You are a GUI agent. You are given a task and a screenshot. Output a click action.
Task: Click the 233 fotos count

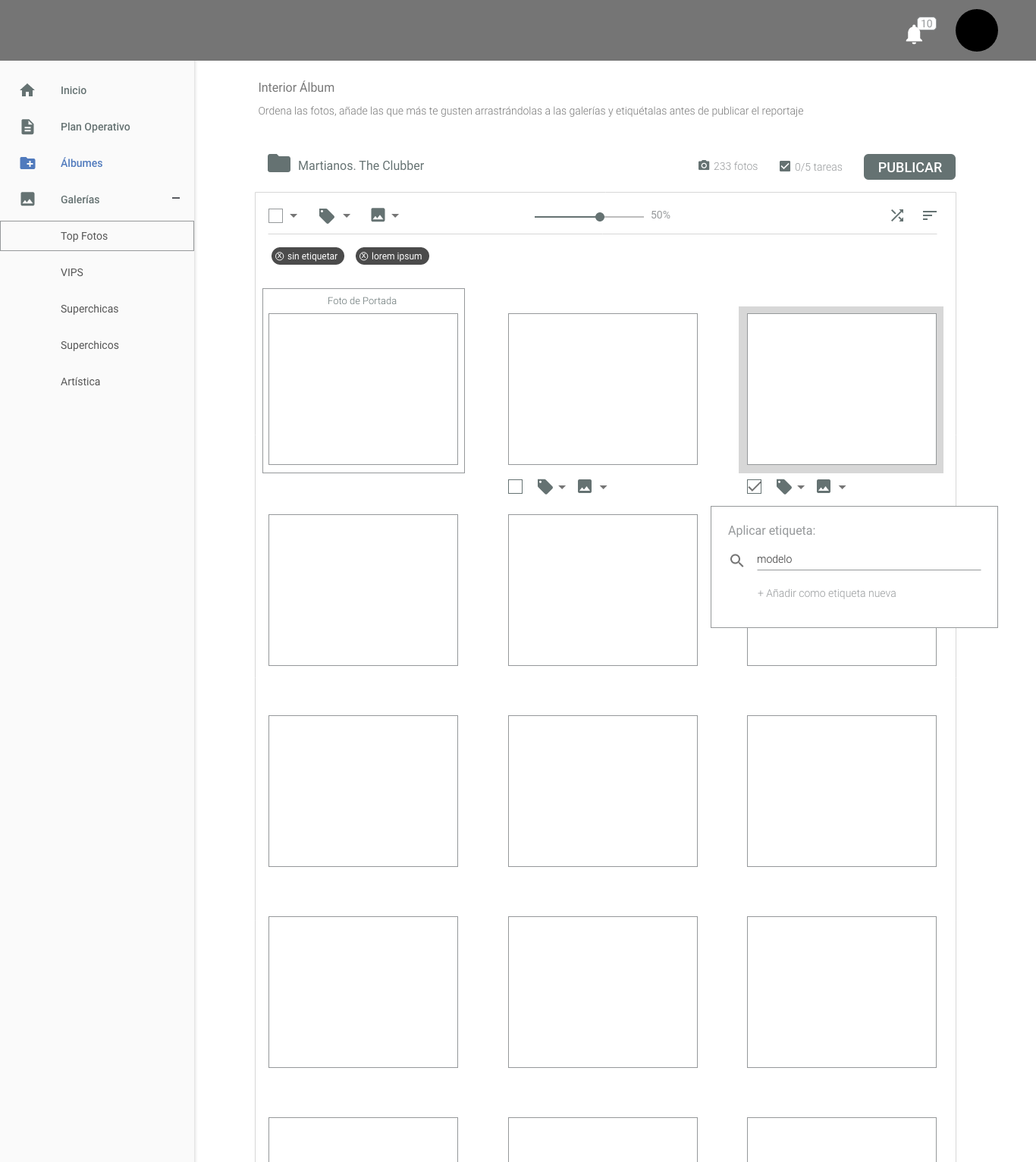[736, 166]
